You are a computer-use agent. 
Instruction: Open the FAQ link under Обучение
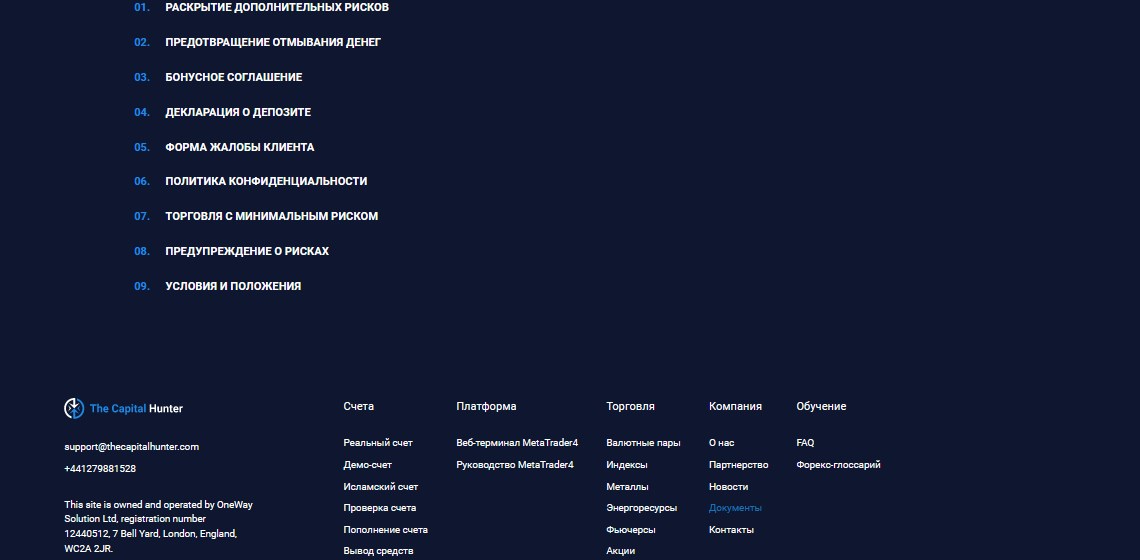click(x=805, y=442)
